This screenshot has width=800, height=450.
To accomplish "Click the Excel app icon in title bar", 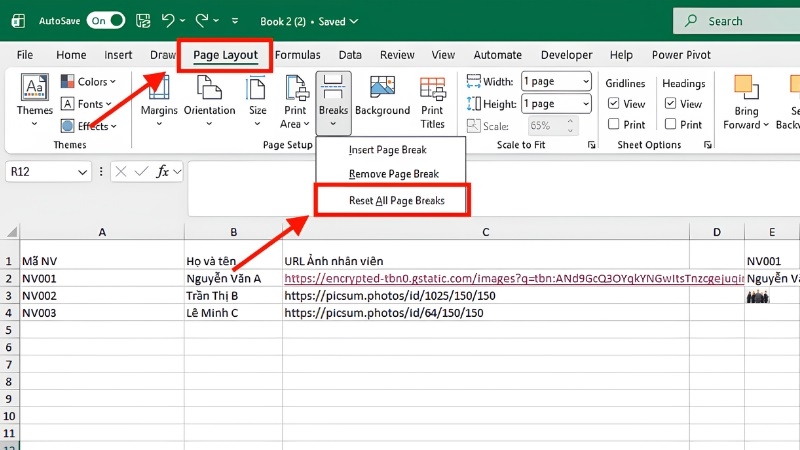I will pos(18,21).
